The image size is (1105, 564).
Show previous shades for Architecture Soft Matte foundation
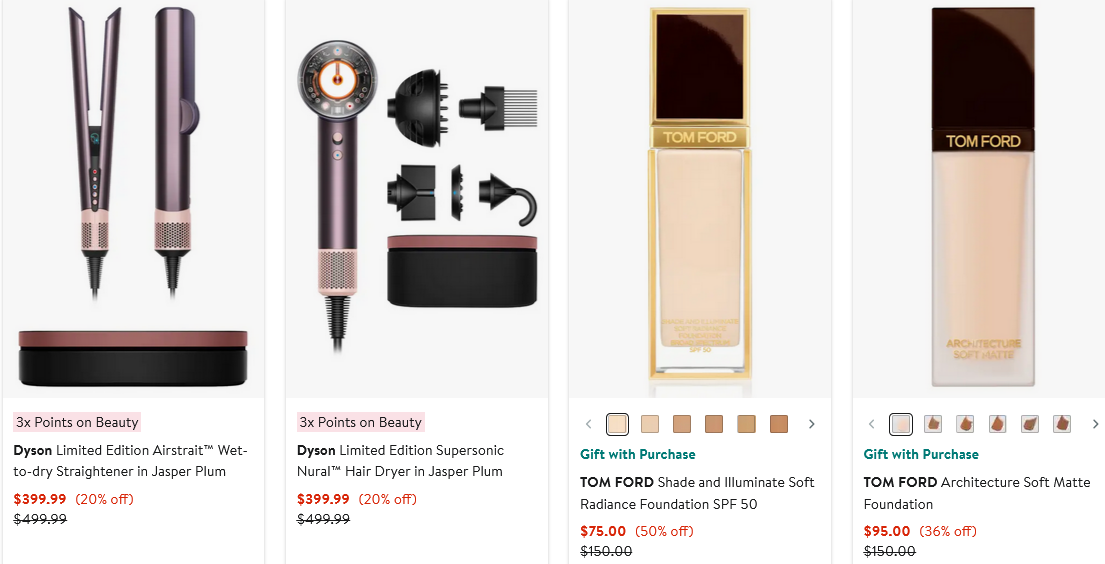(872, 424)
